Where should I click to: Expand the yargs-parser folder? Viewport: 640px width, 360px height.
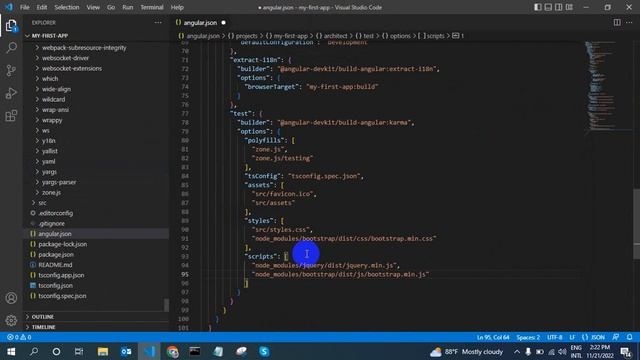tap(59, 182)
